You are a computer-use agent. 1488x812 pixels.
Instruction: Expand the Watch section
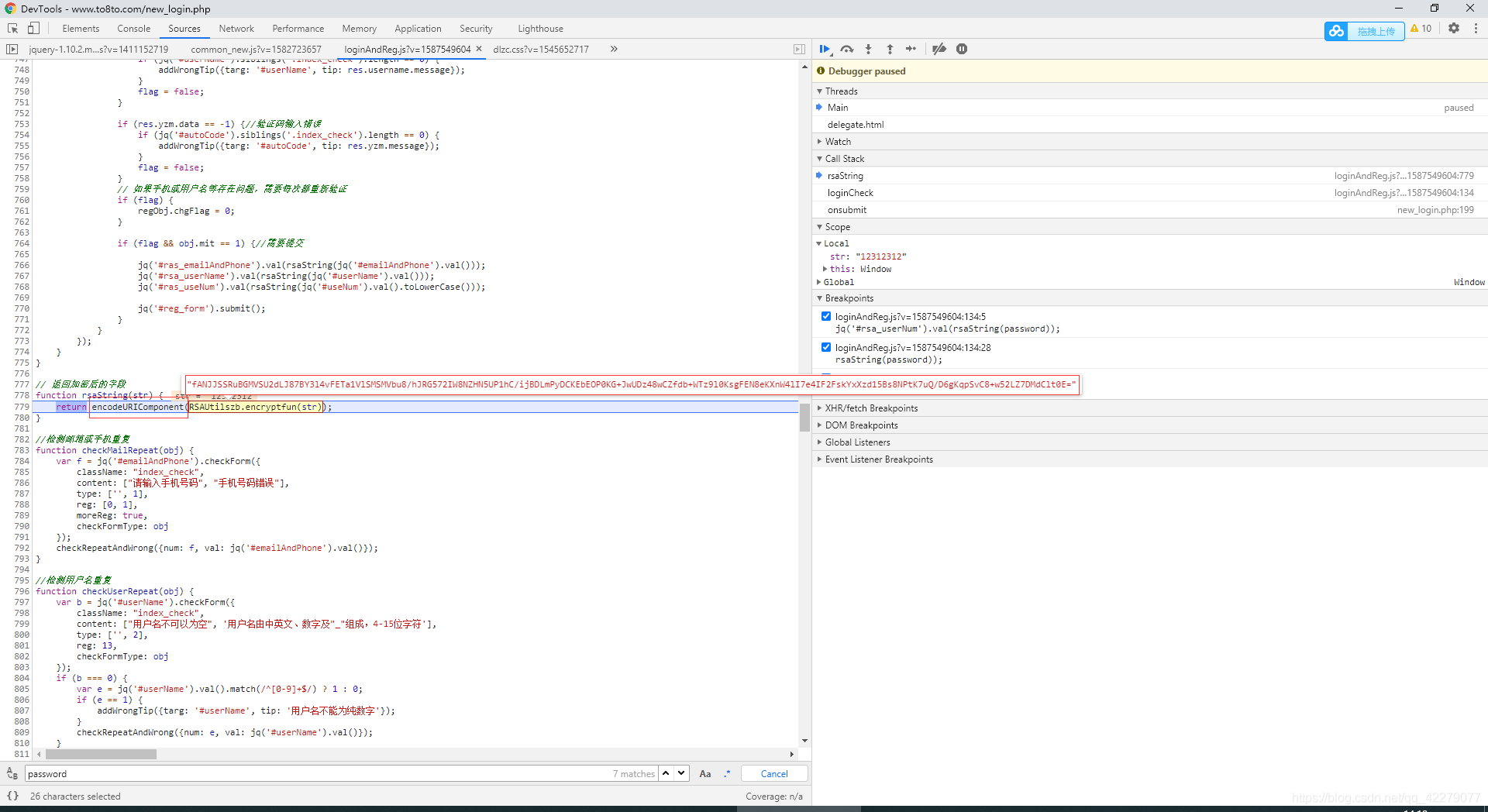(838, 142)
